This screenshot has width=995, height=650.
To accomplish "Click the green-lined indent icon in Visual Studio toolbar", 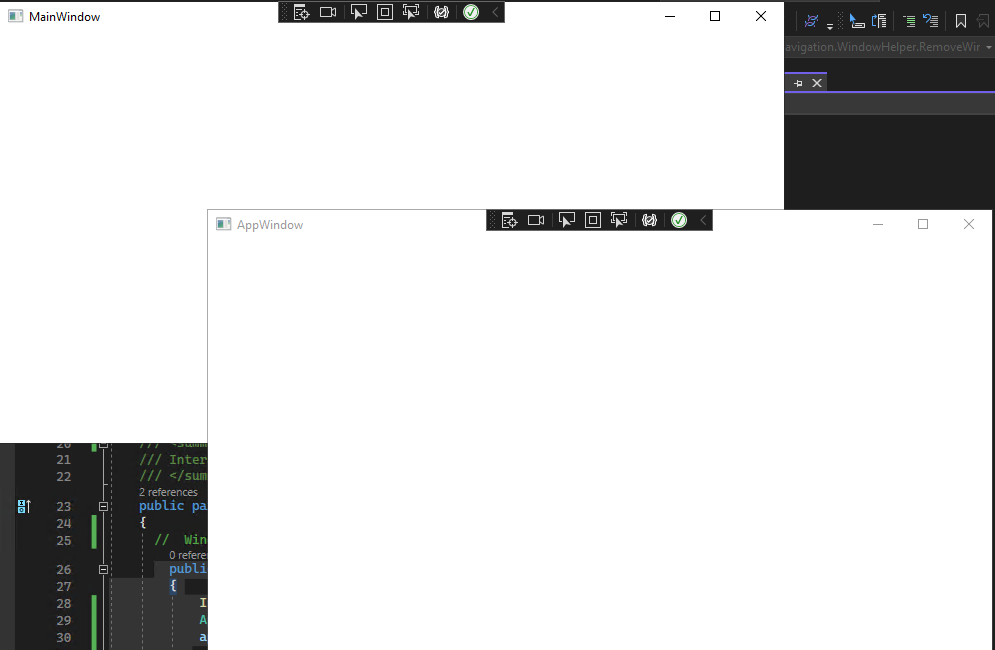I will click(909, 21).
